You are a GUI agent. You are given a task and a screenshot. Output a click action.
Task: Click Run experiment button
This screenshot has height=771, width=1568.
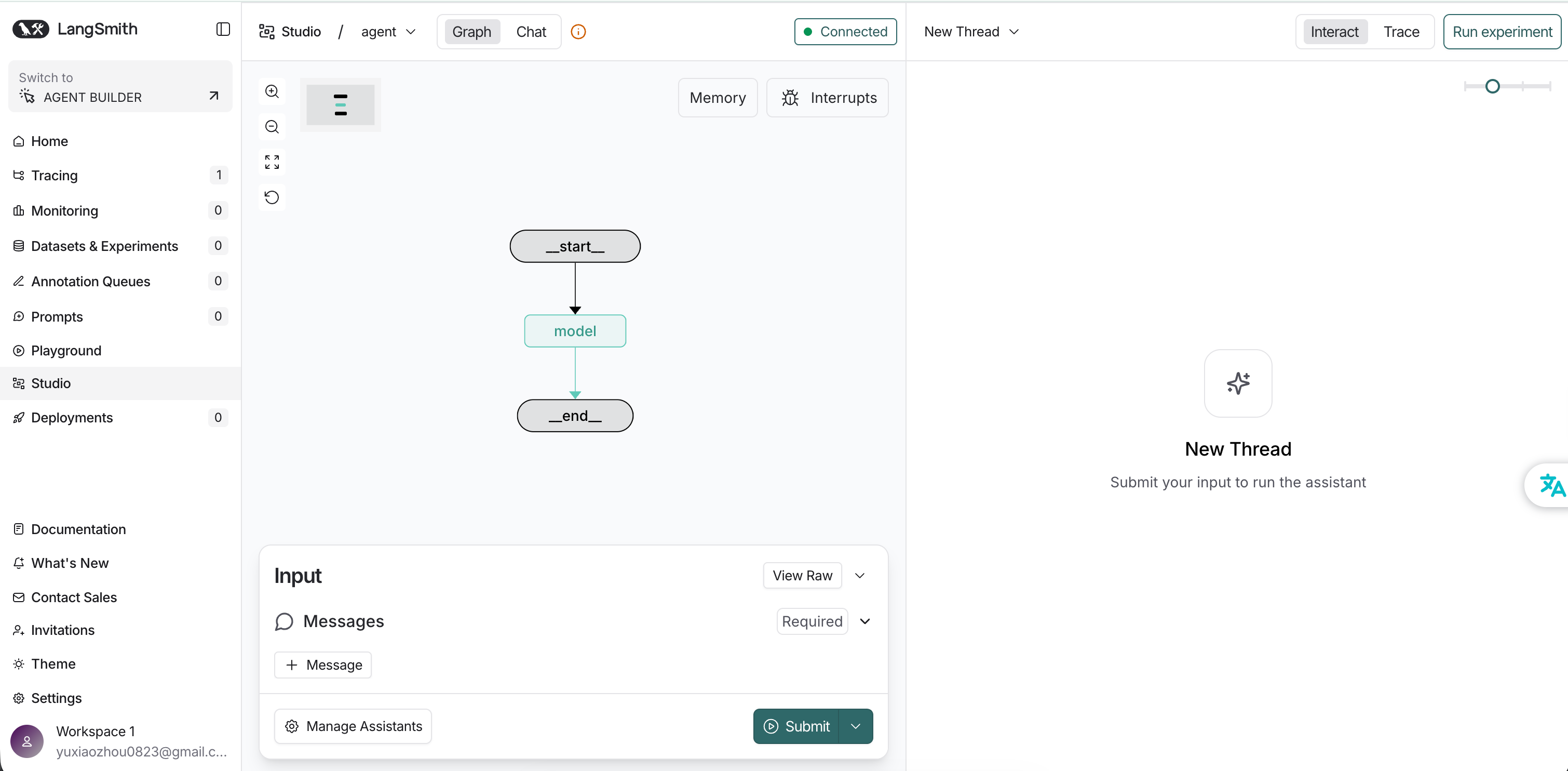[x=1502, y=32]
